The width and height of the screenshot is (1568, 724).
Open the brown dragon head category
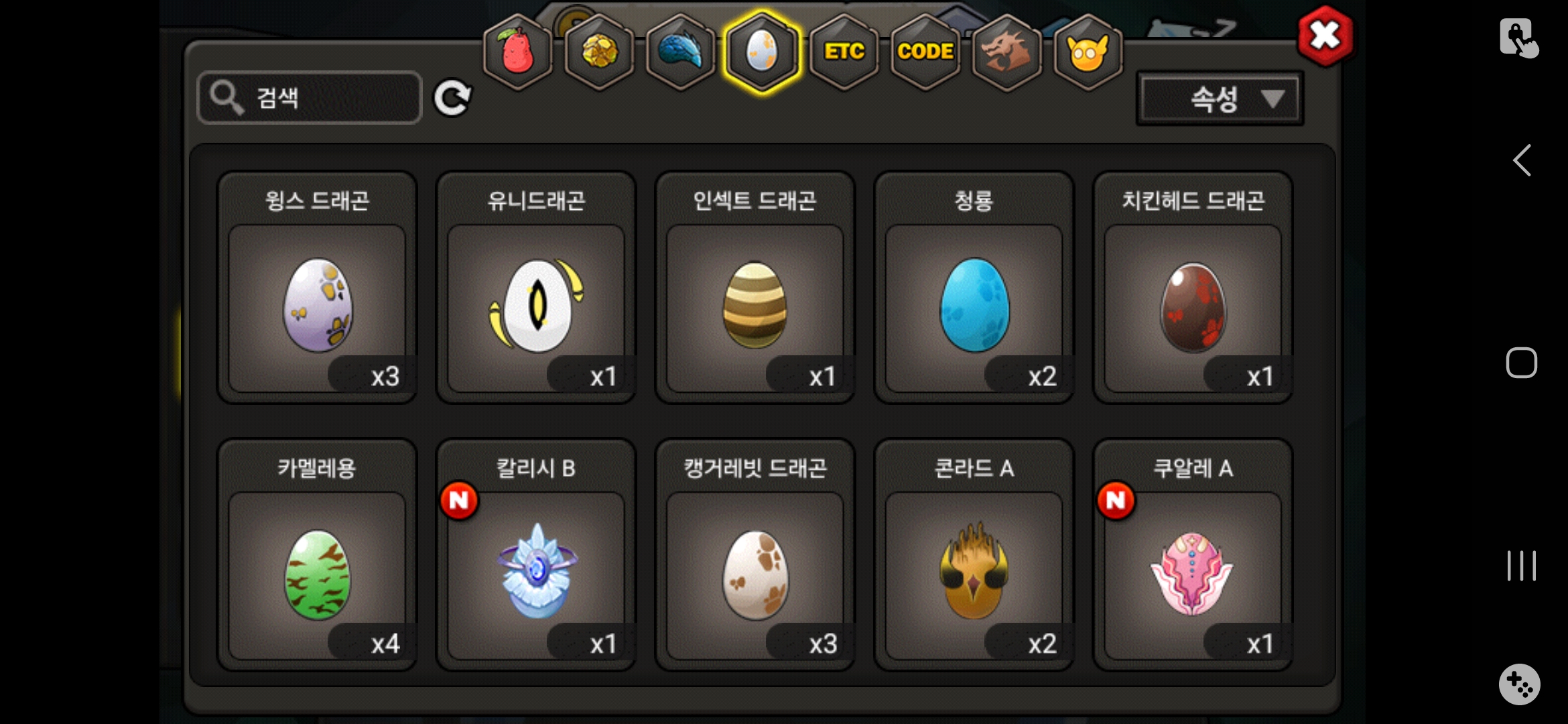click(x=1006, y=52)
